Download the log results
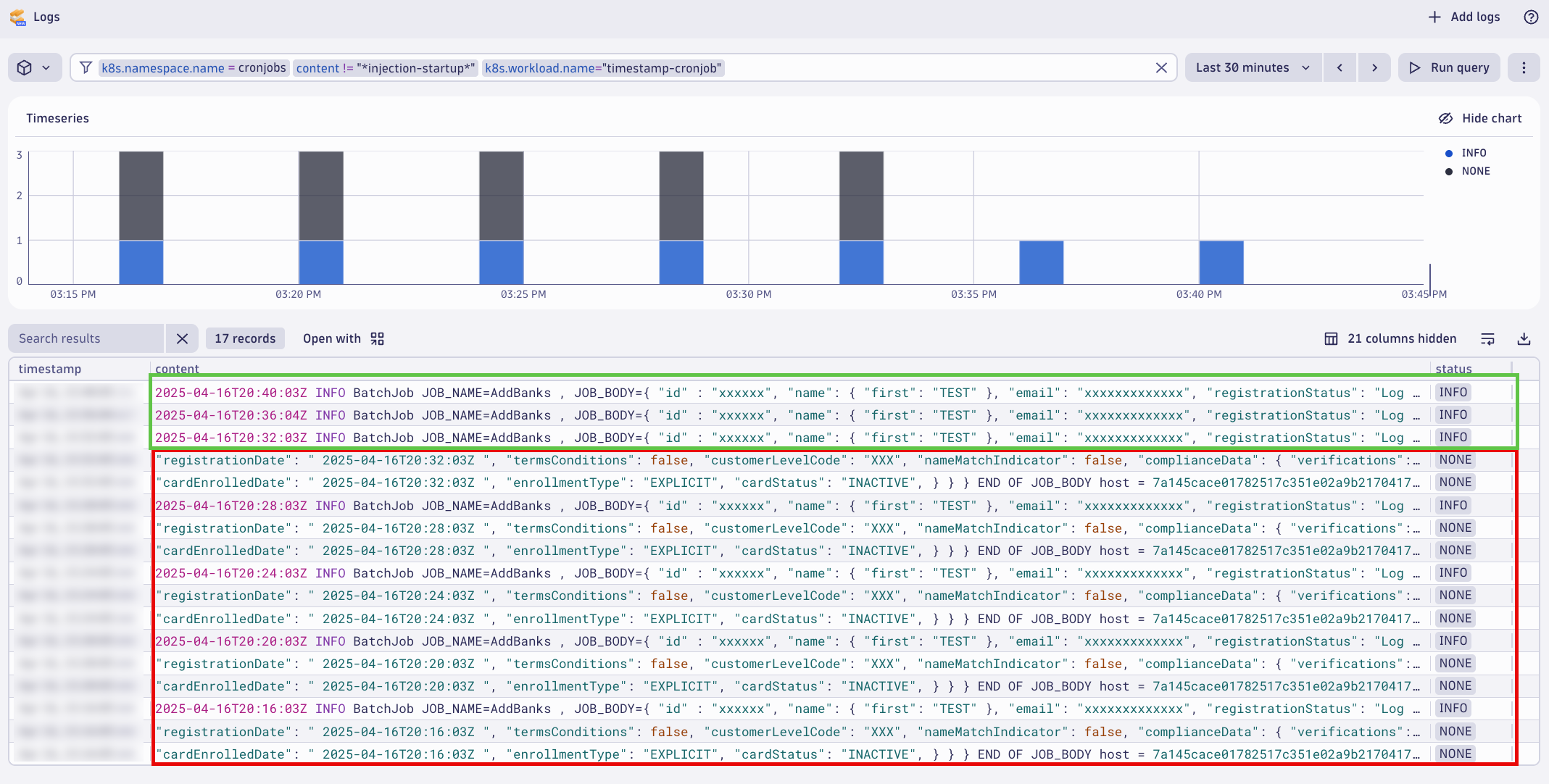The width and height of the screenshot is (1549, 784). [x=1524, y=338]
